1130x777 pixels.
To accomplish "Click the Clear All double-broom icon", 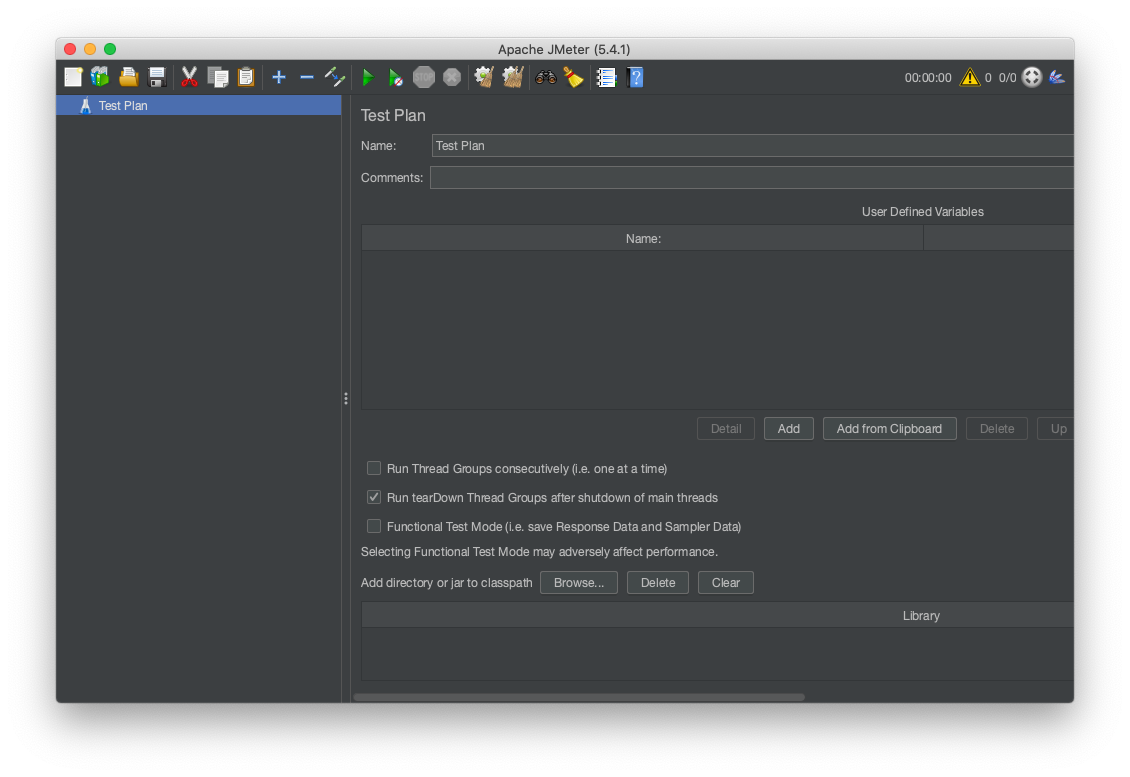I will [512, 77].
